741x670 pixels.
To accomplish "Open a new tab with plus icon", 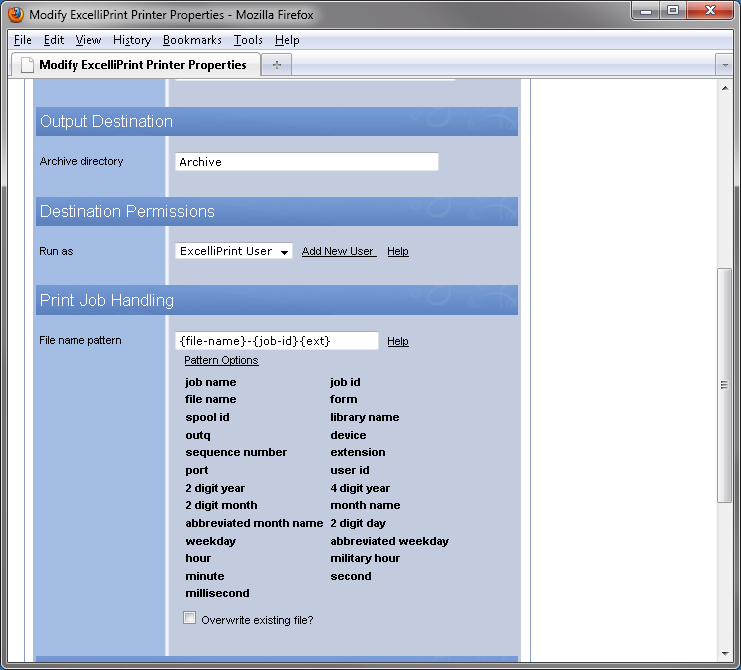I will 277,65.
